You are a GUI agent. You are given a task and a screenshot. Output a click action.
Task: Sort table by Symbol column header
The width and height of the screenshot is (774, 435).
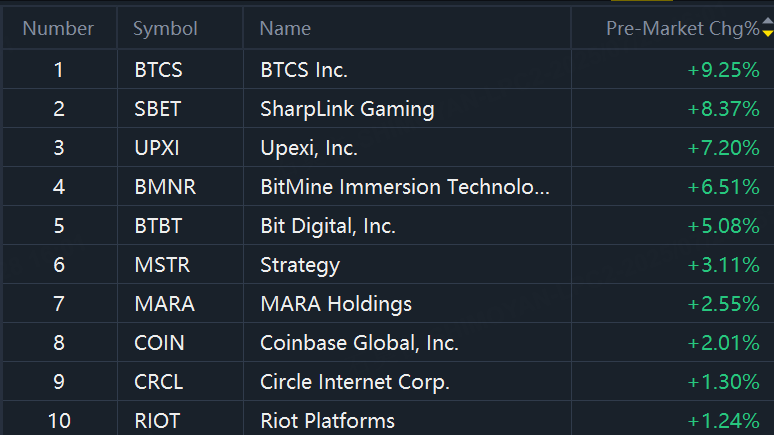[165, 29]
